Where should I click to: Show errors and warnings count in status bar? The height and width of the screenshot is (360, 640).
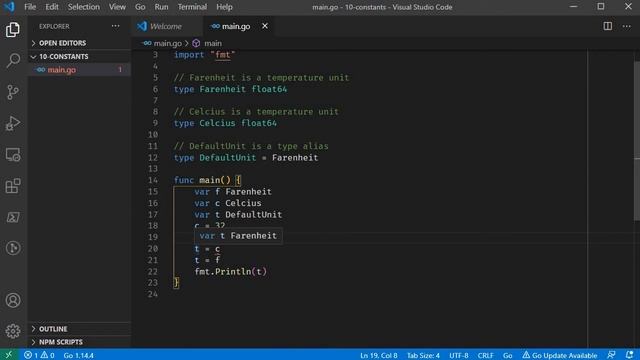39,355
